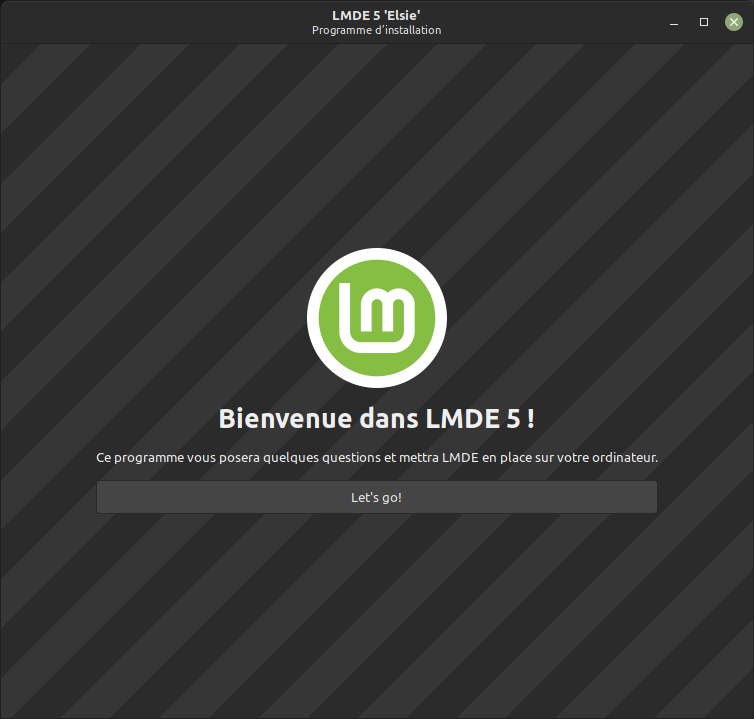
Task: Click the word LMDE in the description text
Action: (461, 458)
